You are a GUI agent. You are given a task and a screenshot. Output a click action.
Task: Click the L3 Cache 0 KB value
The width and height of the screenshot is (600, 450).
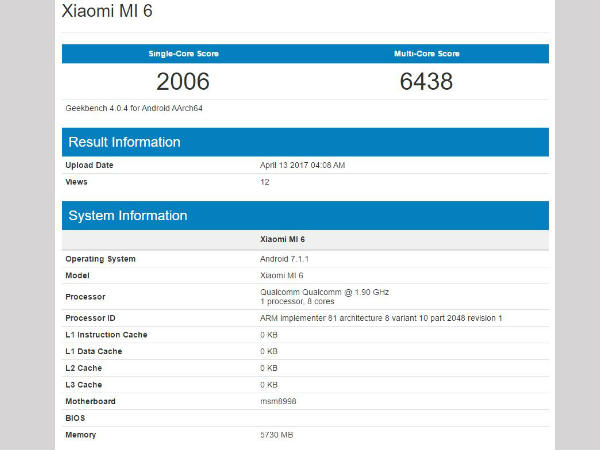(x=269, y=385)
